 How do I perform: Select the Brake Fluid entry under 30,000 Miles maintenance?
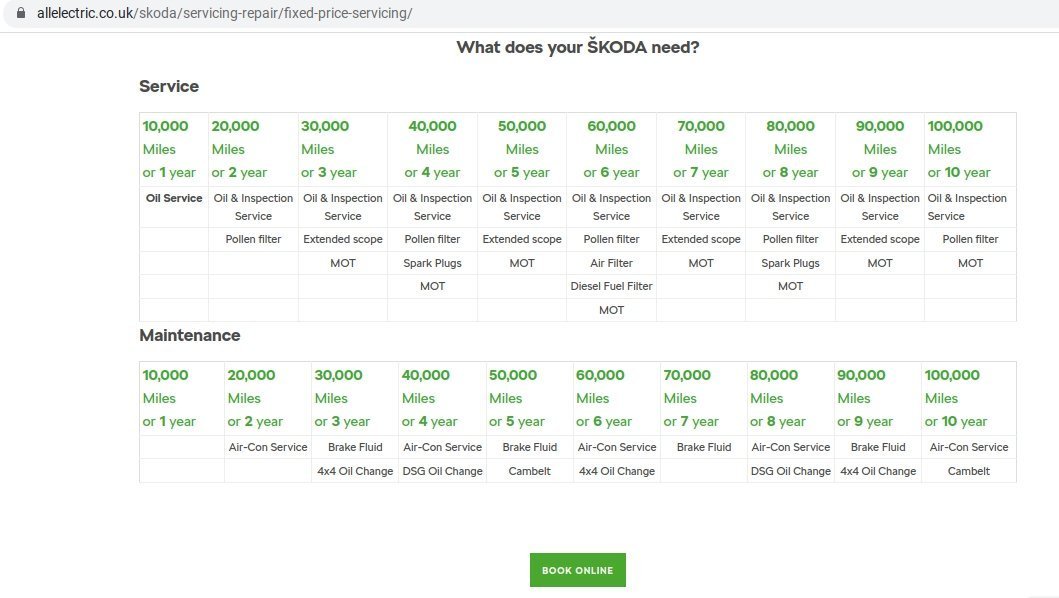click(354, 447)
